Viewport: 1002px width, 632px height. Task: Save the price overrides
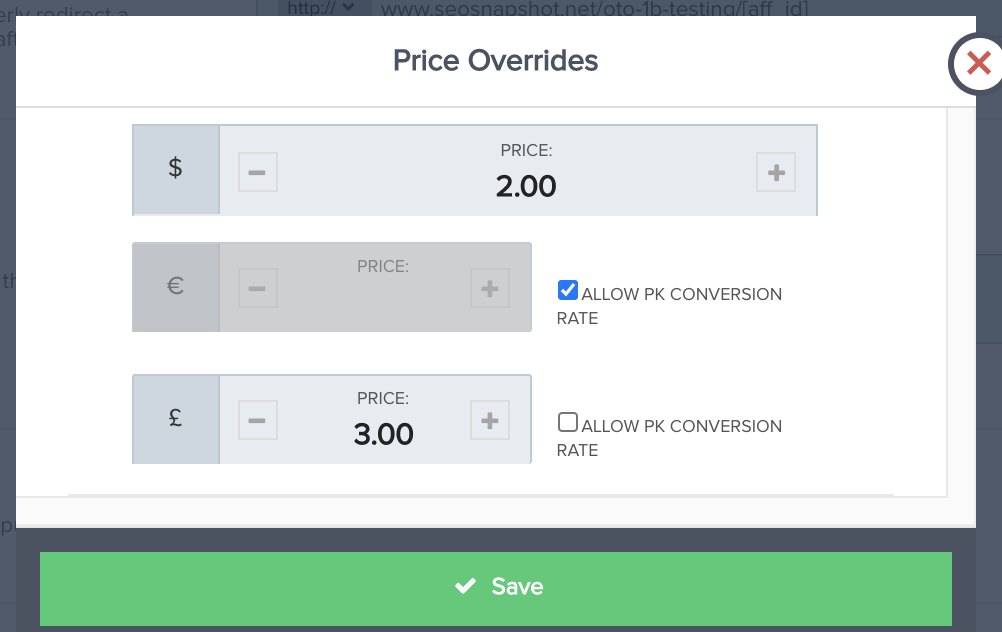[496, 587]
